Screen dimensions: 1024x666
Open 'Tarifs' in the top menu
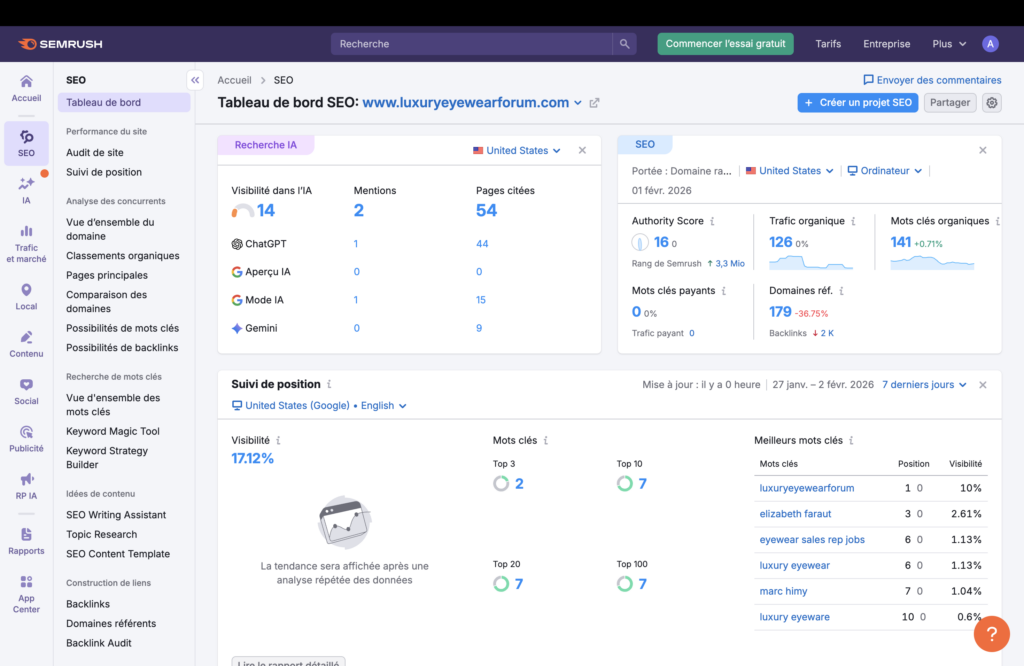828,44
